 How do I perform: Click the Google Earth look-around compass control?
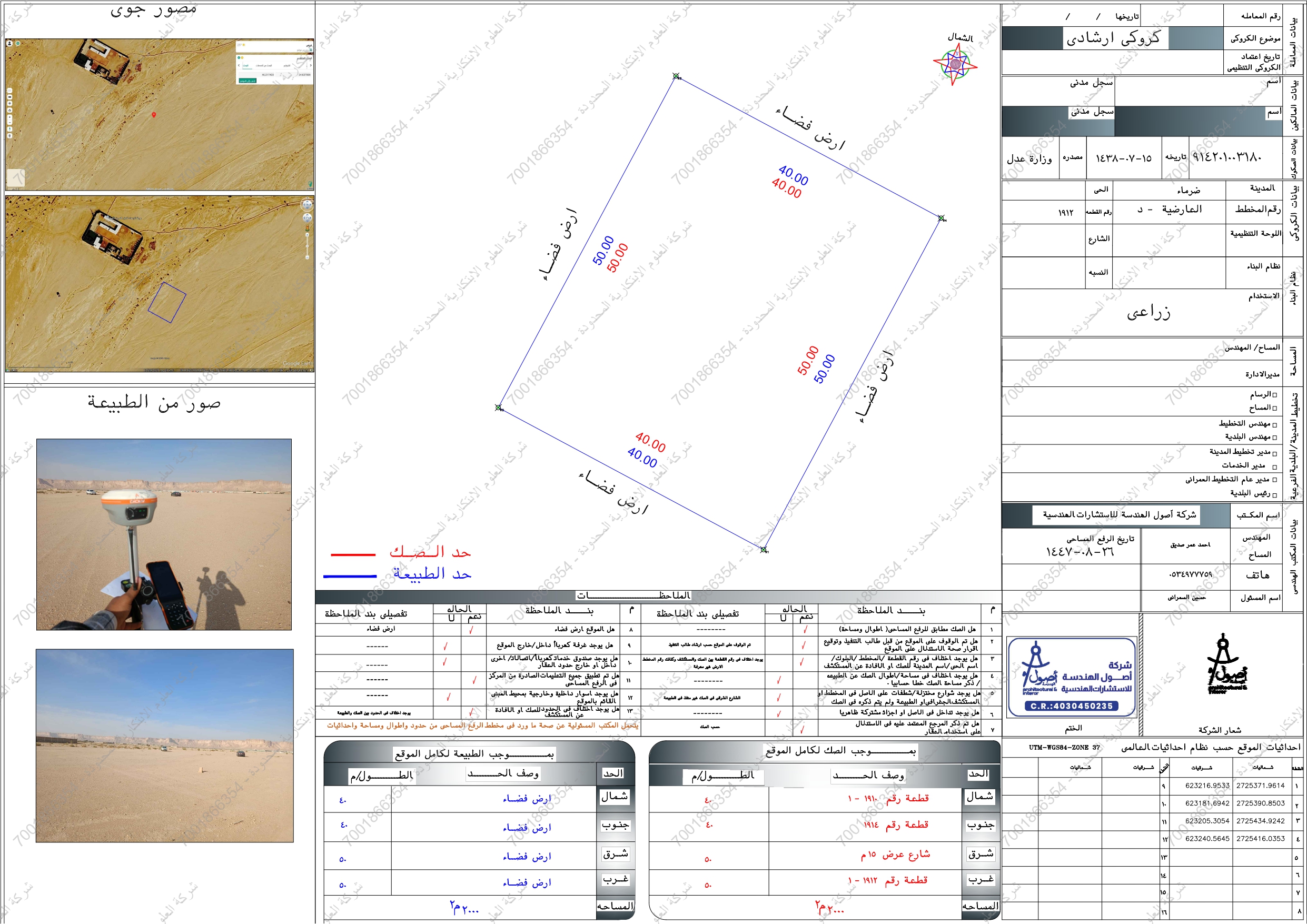[x=308, y=205]
